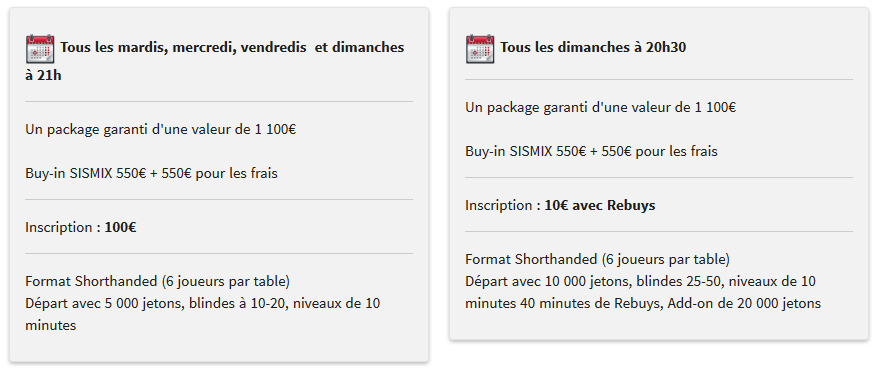Click the calendar icon in left card
Viewport: 882px width, 375px height.
[x=40, y=49]
